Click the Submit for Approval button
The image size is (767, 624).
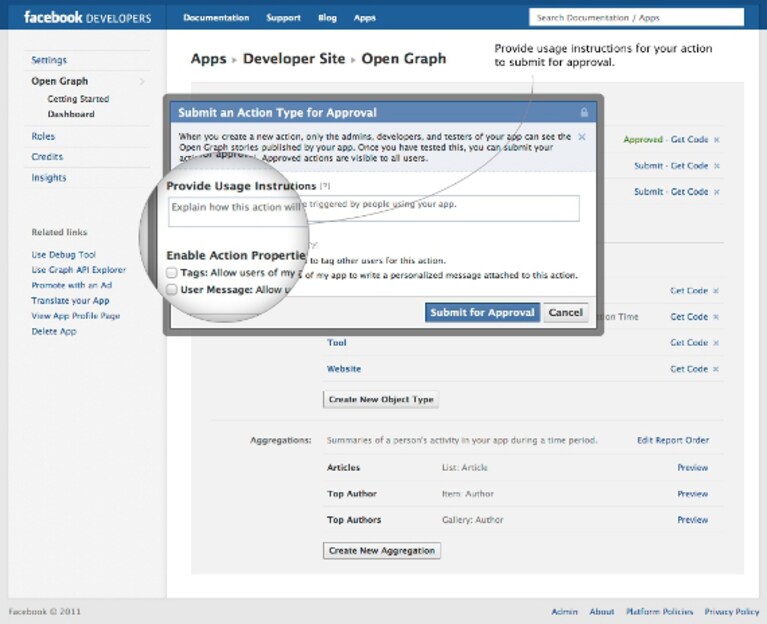click(x=482, y=312)
